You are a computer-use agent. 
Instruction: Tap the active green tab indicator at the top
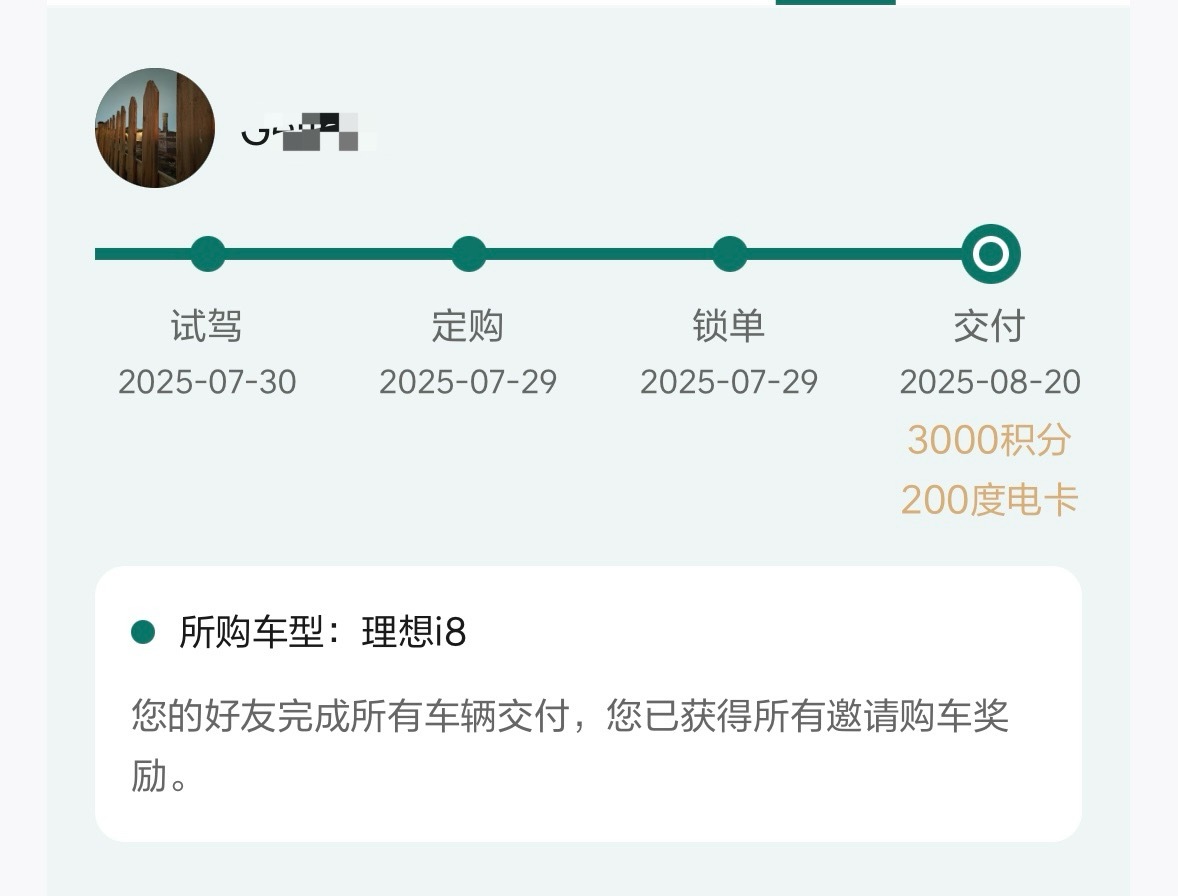pos(835,2)
